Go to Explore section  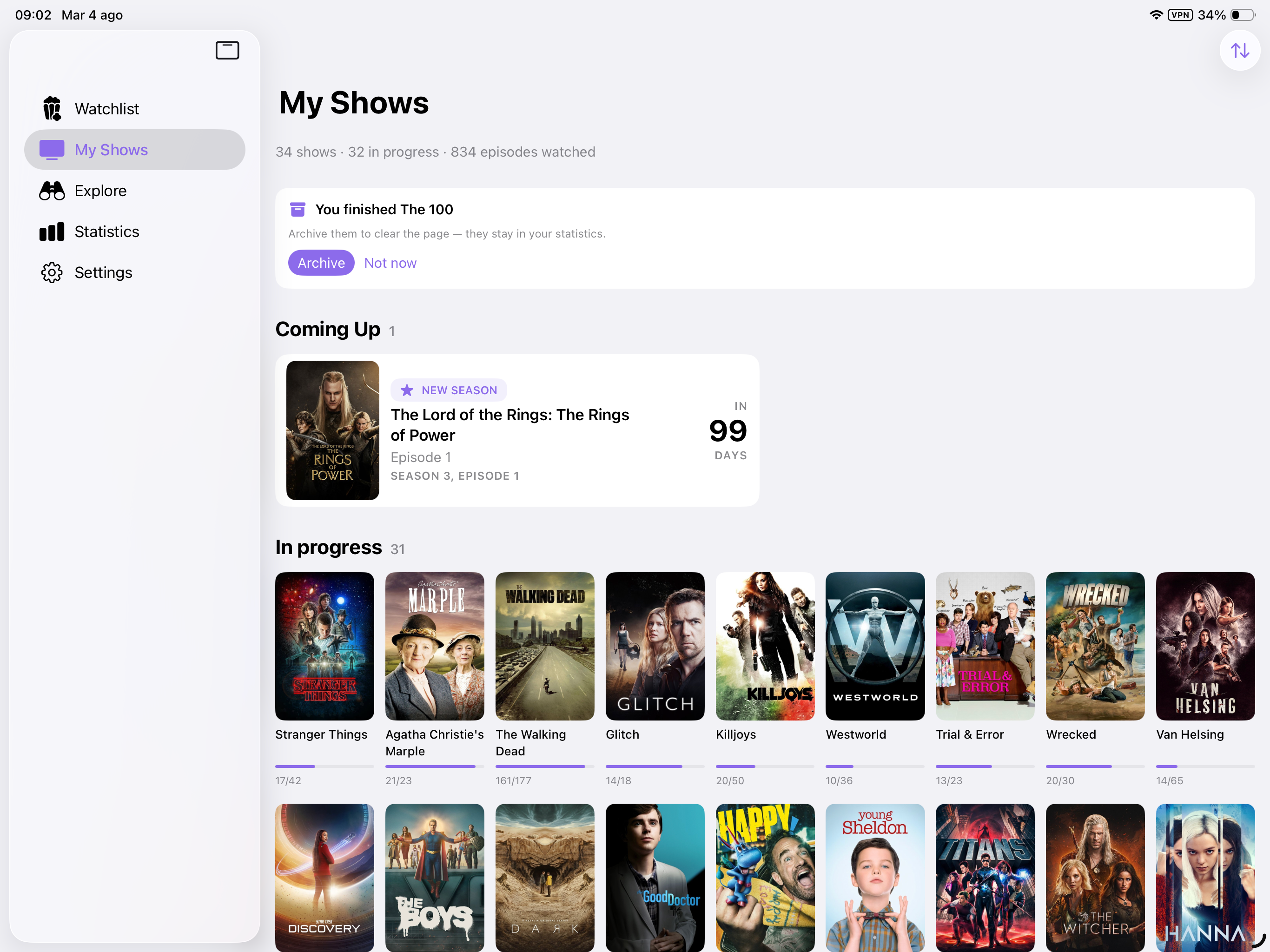[134, 191]
